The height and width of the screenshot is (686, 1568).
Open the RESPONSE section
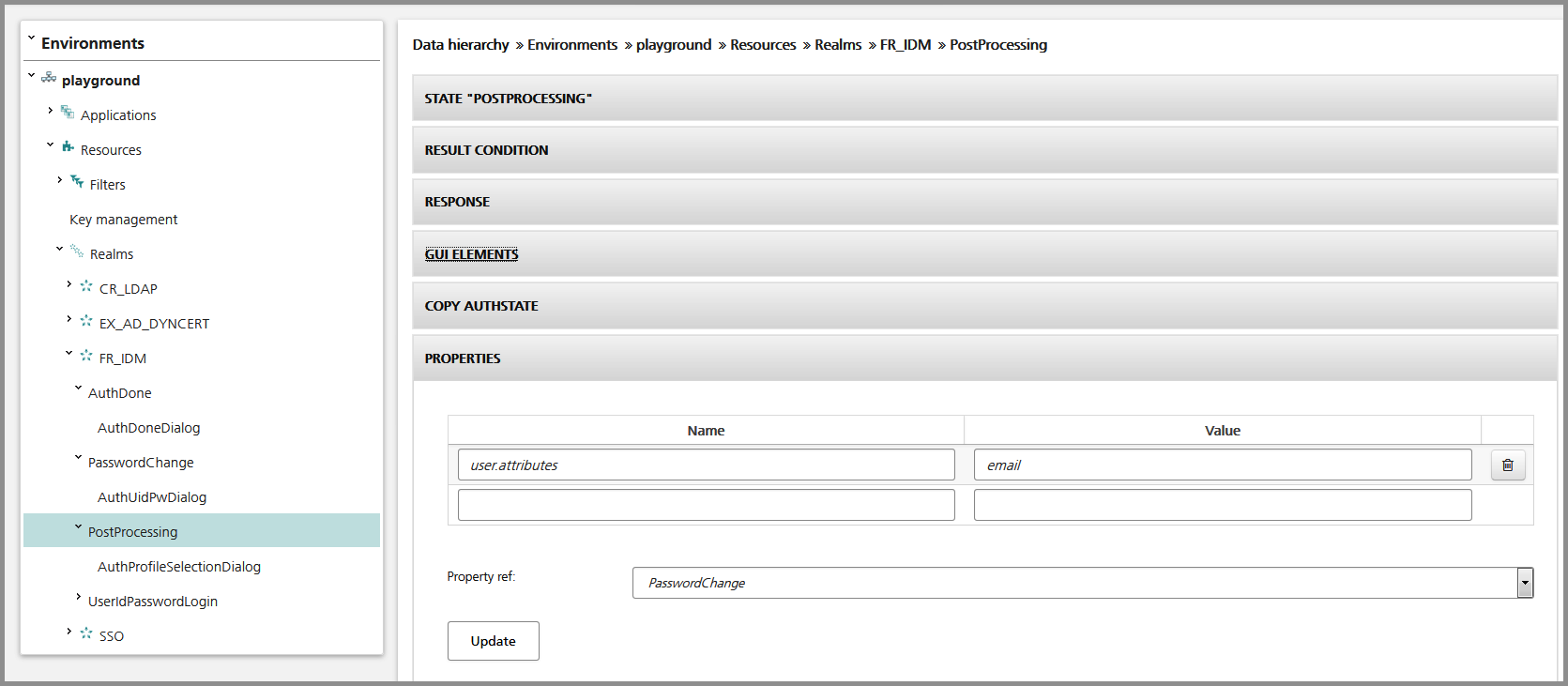pos(984,202)
